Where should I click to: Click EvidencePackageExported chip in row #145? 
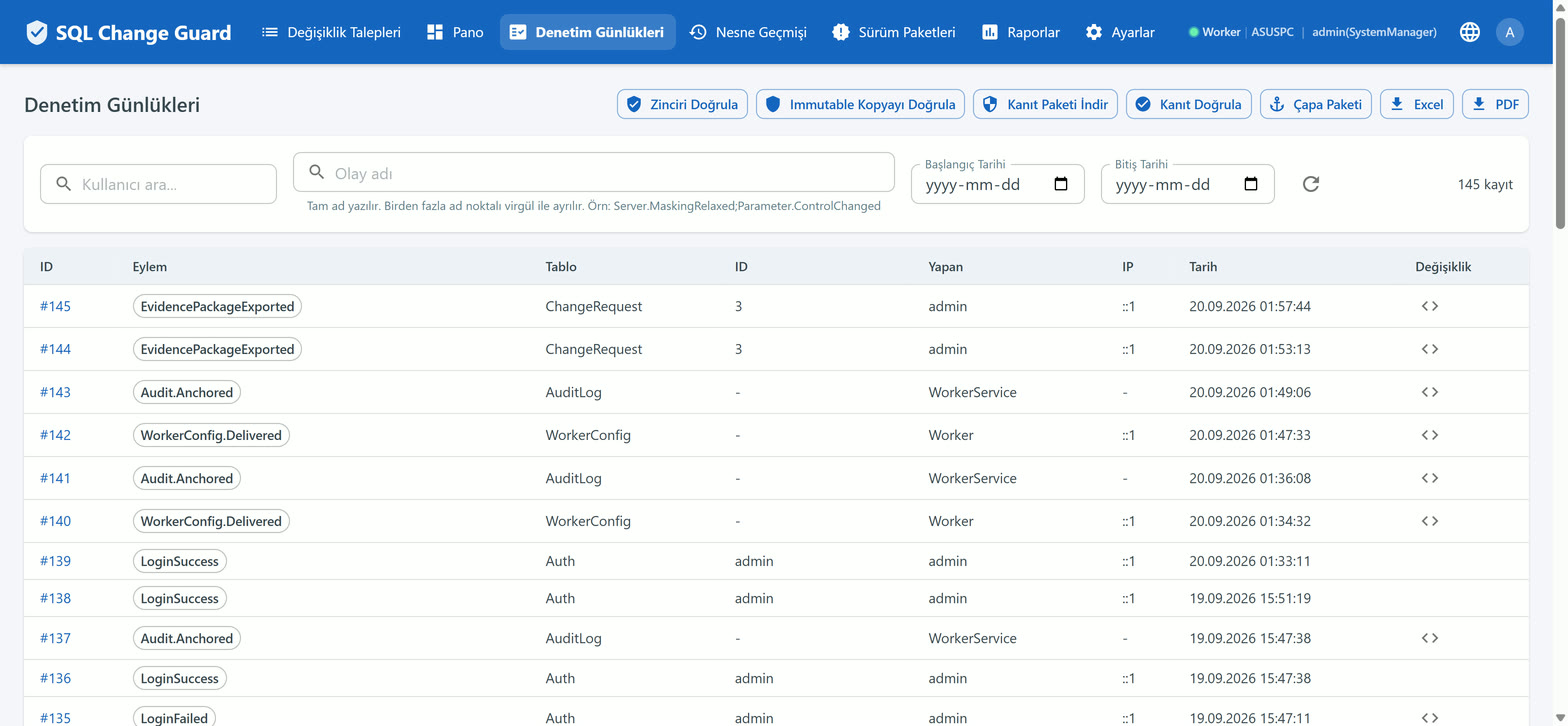point(217,306)
